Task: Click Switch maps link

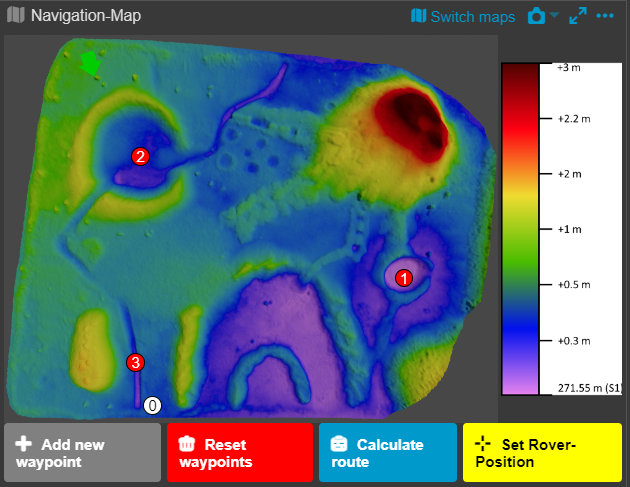Action: 463,16
